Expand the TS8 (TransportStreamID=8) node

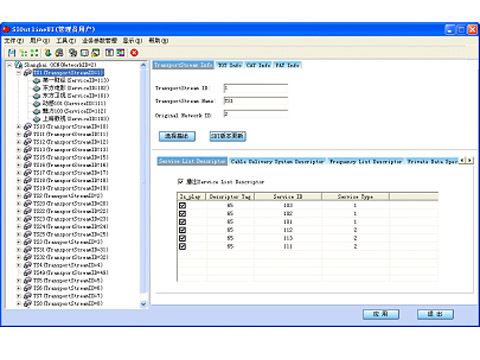coord(19,304)
